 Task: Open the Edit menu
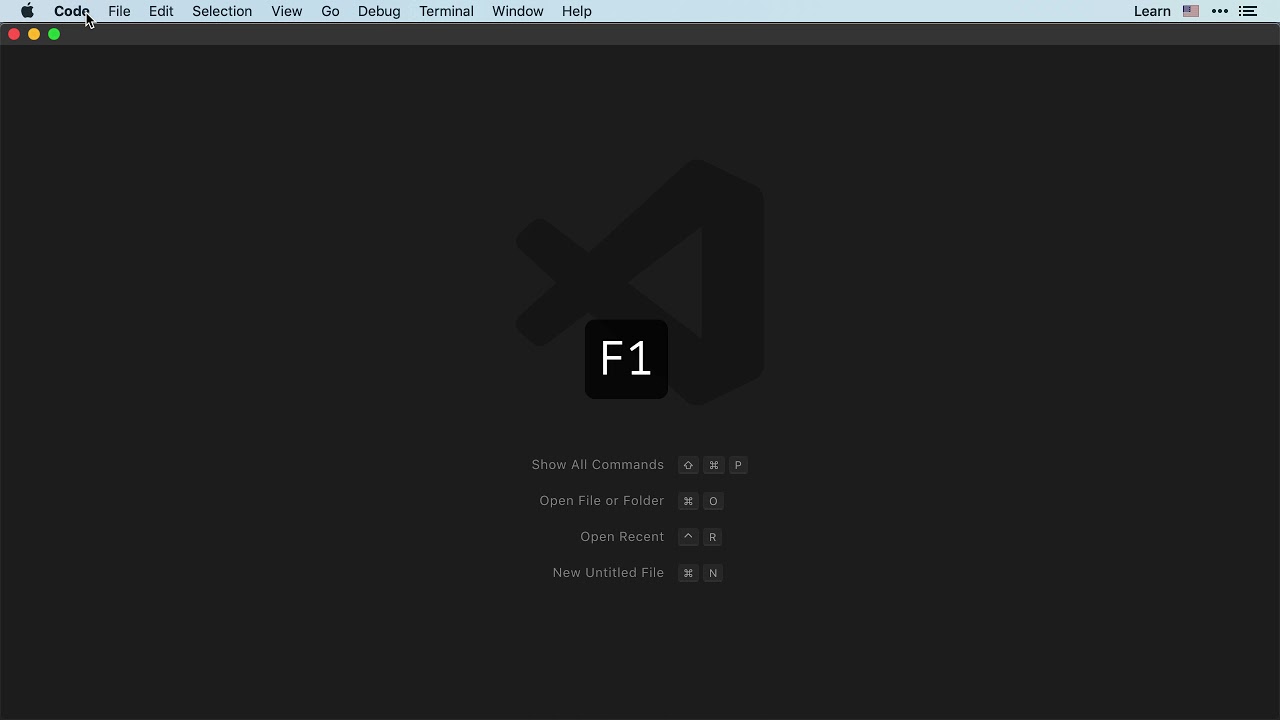[161, 11]
